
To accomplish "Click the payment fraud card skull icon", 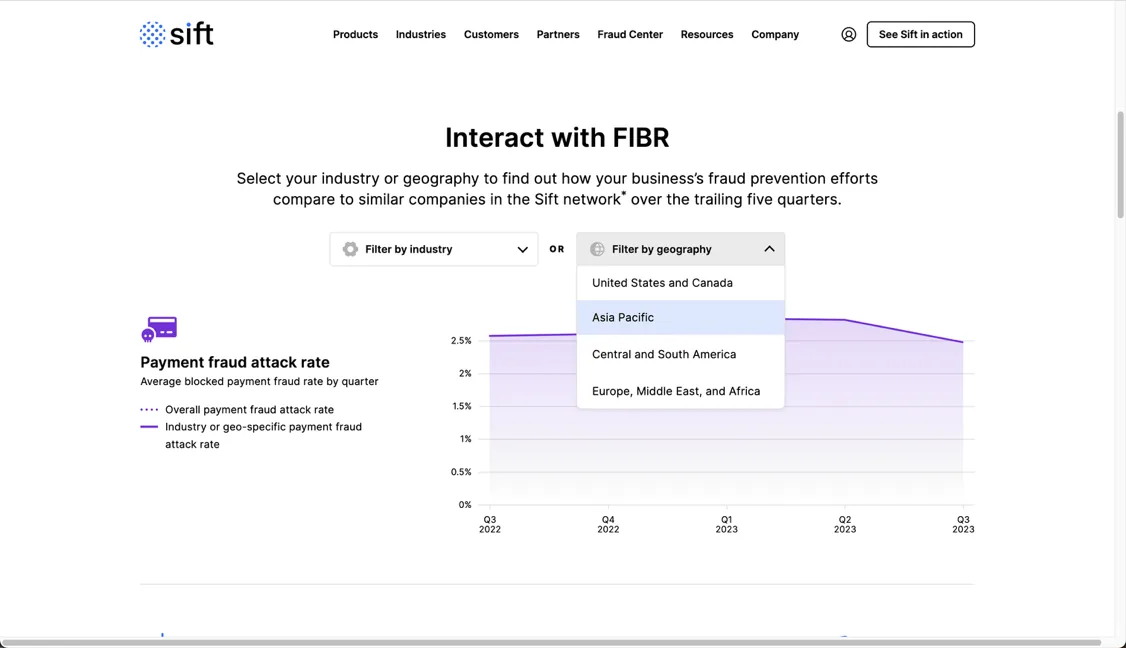I will point(159,329).
